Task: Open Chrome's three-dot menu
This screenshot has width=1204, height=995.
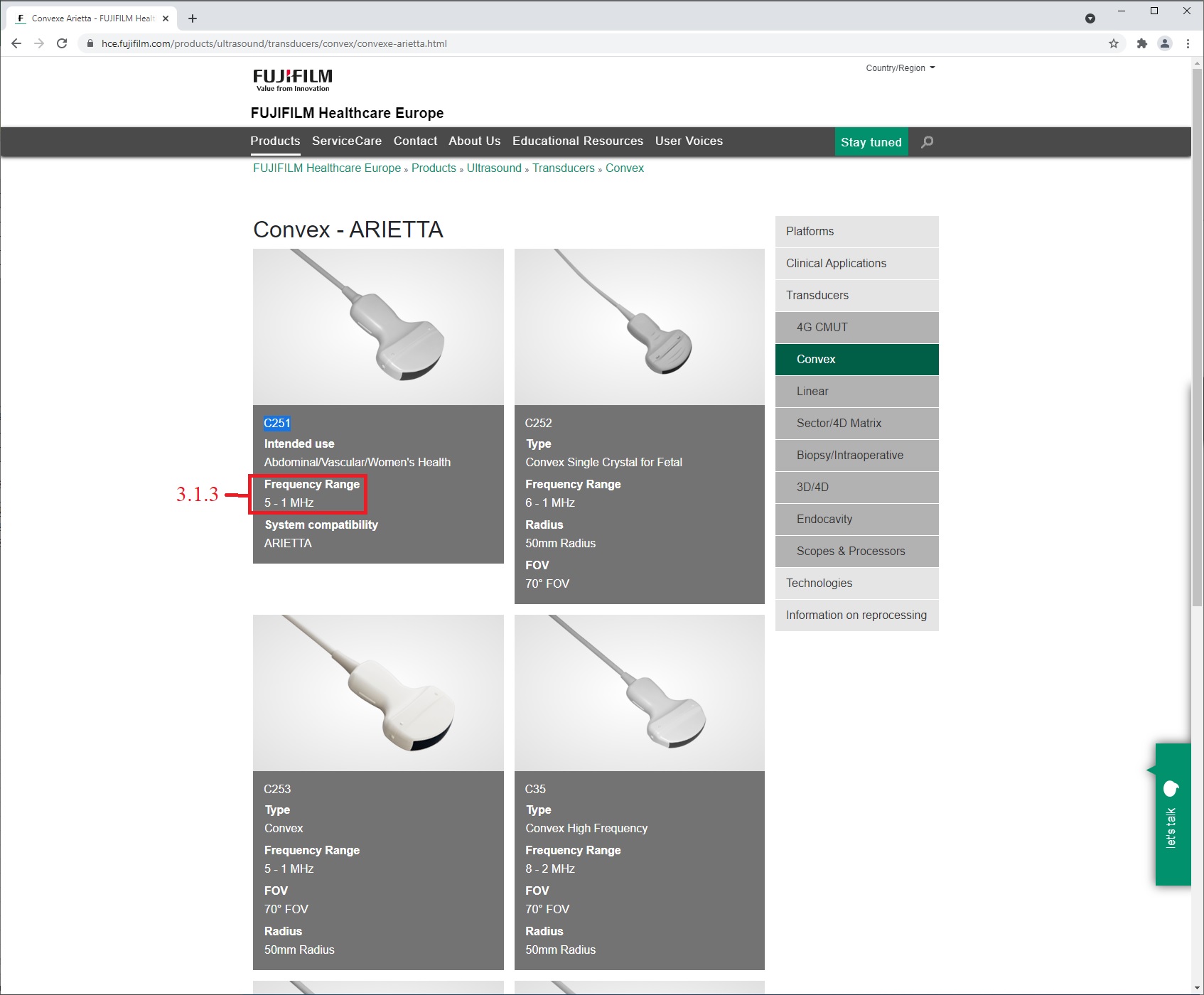Action: (x=1188, y=43)
